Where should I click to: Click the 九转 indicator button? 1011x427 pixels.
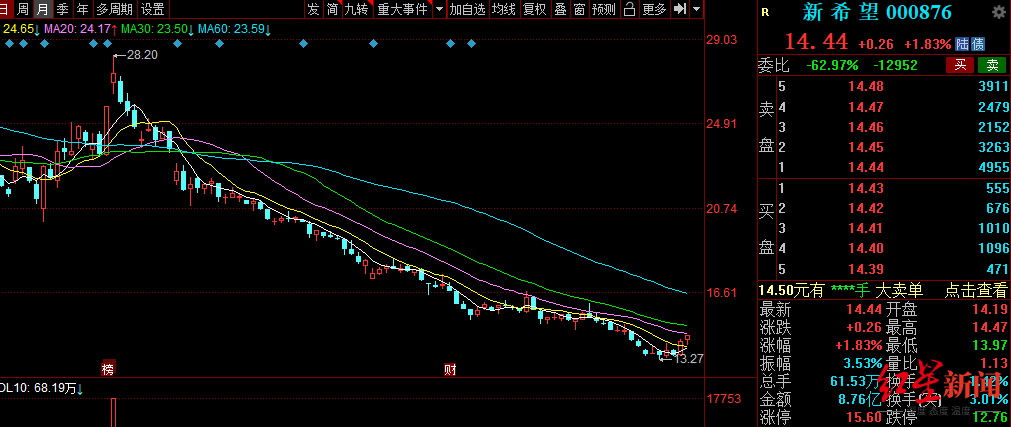[x=355, y=9]
